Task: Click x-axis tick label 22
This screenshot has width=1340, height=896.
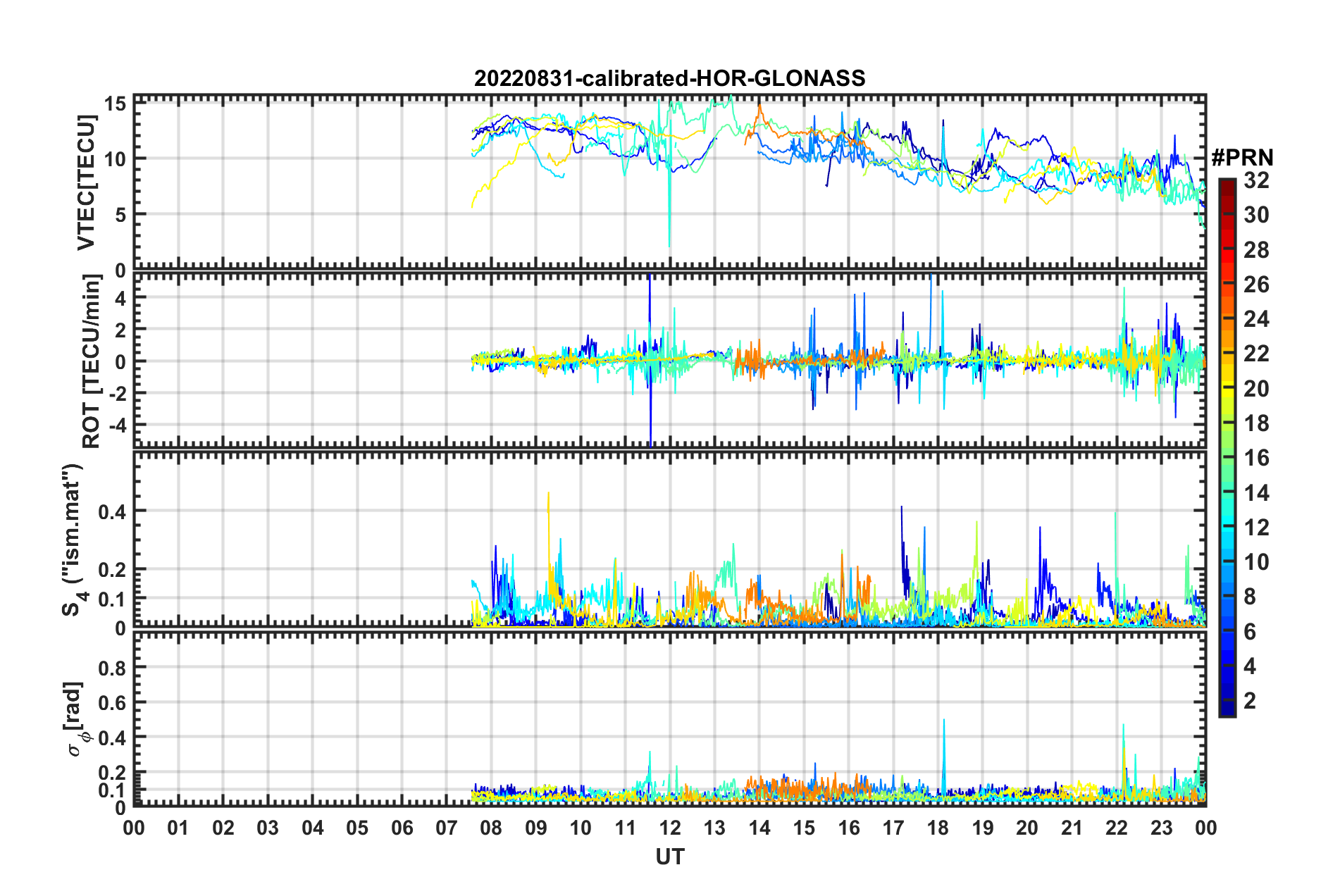Action: (x=1117, y=828)
